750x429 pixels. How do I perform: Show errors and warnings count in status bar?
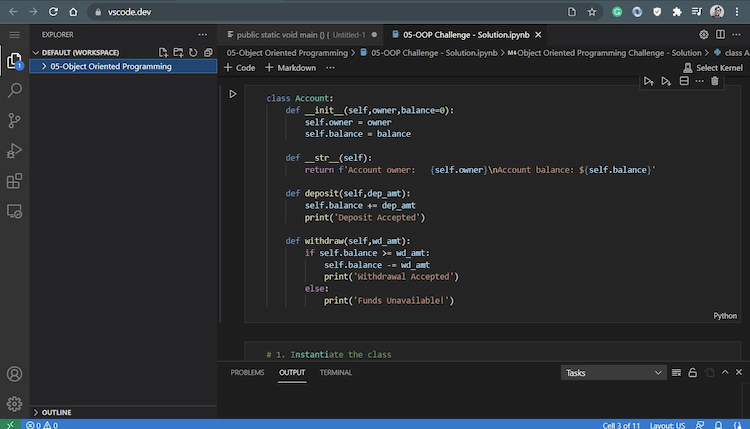click(x=42, y=425)
